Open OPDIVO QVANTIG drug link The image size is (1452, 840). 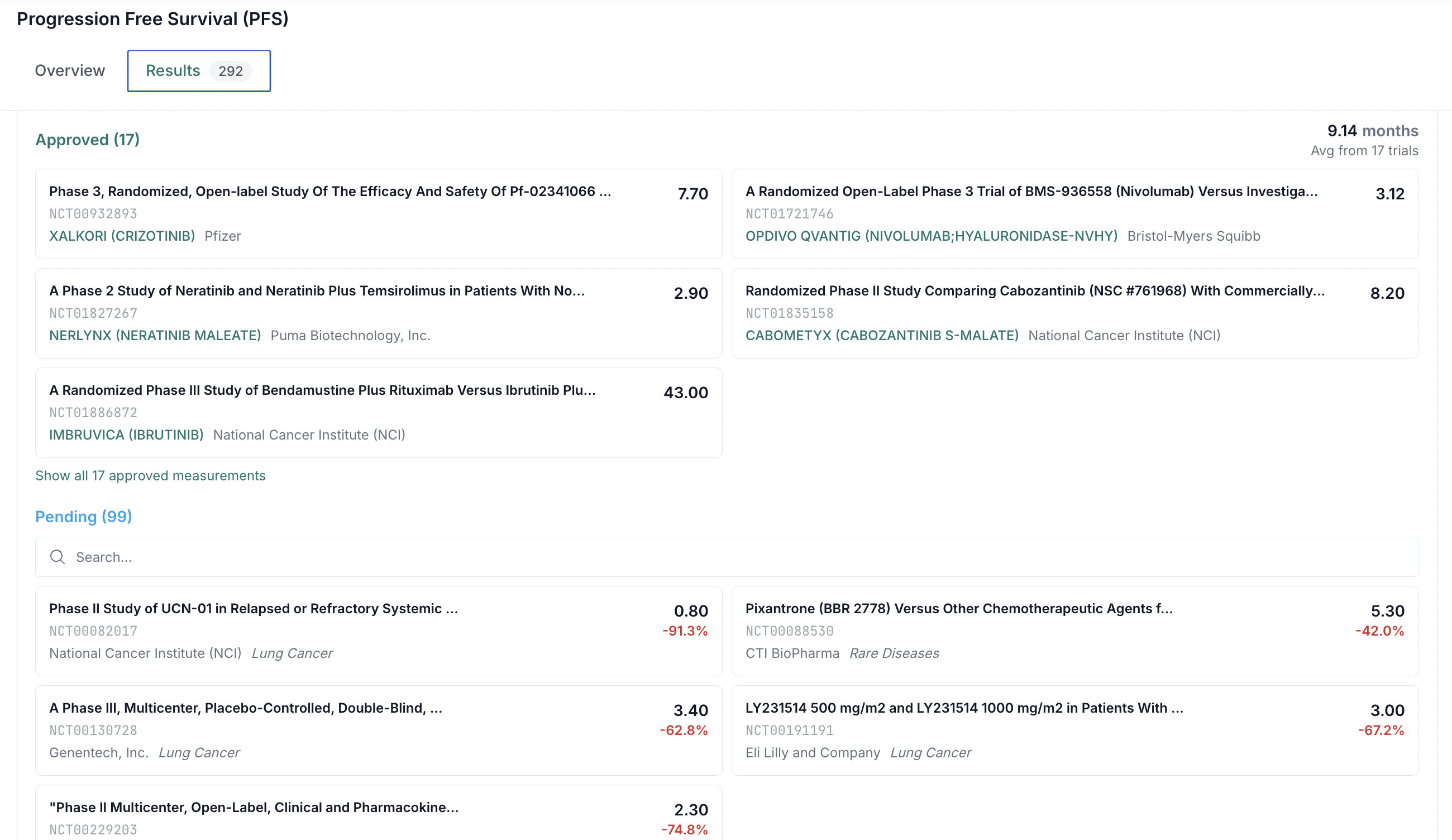[x=931, y=236]
